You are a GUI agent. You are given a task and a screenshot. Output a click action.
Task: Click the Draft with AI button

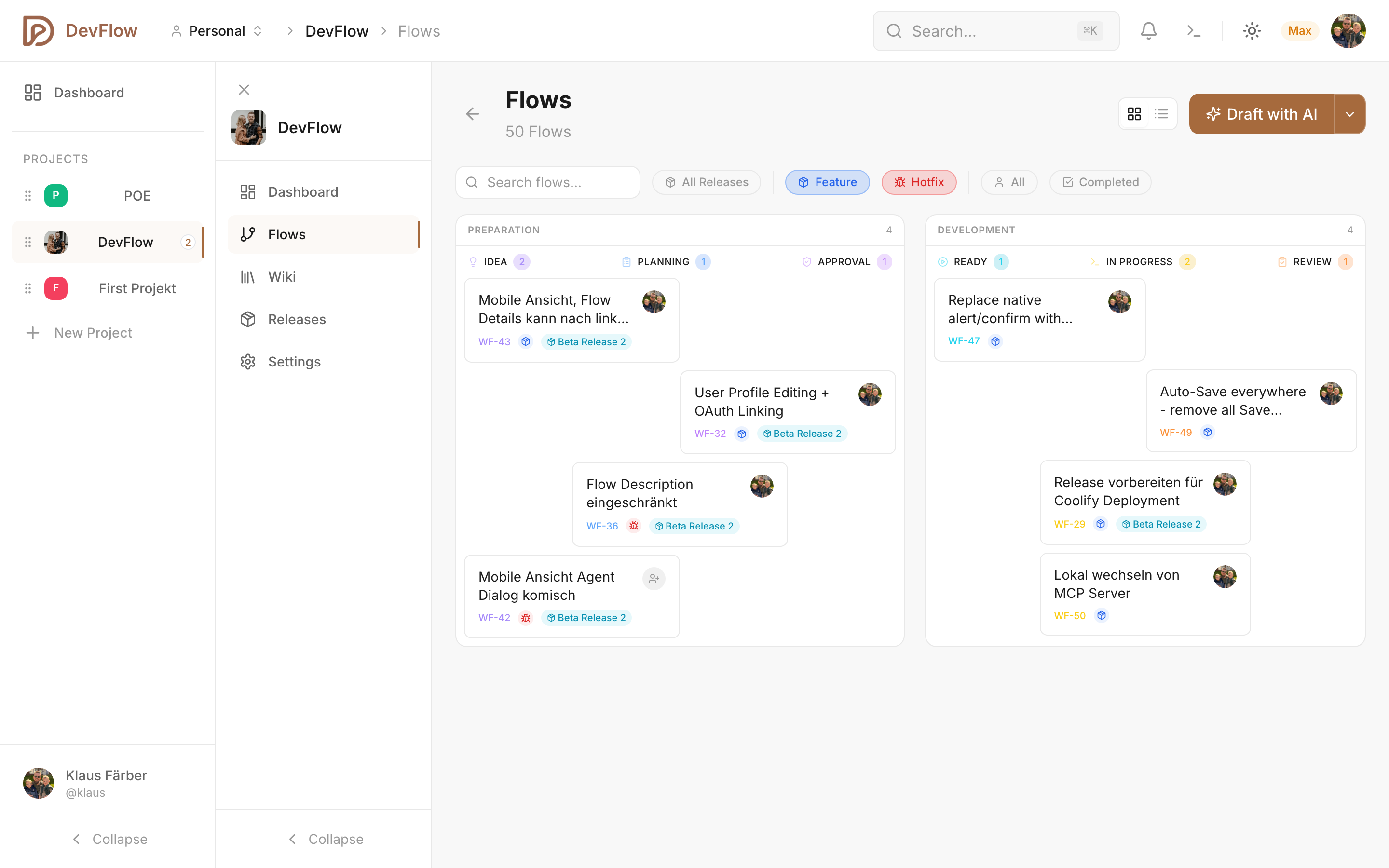click(x=1262, y=114)
